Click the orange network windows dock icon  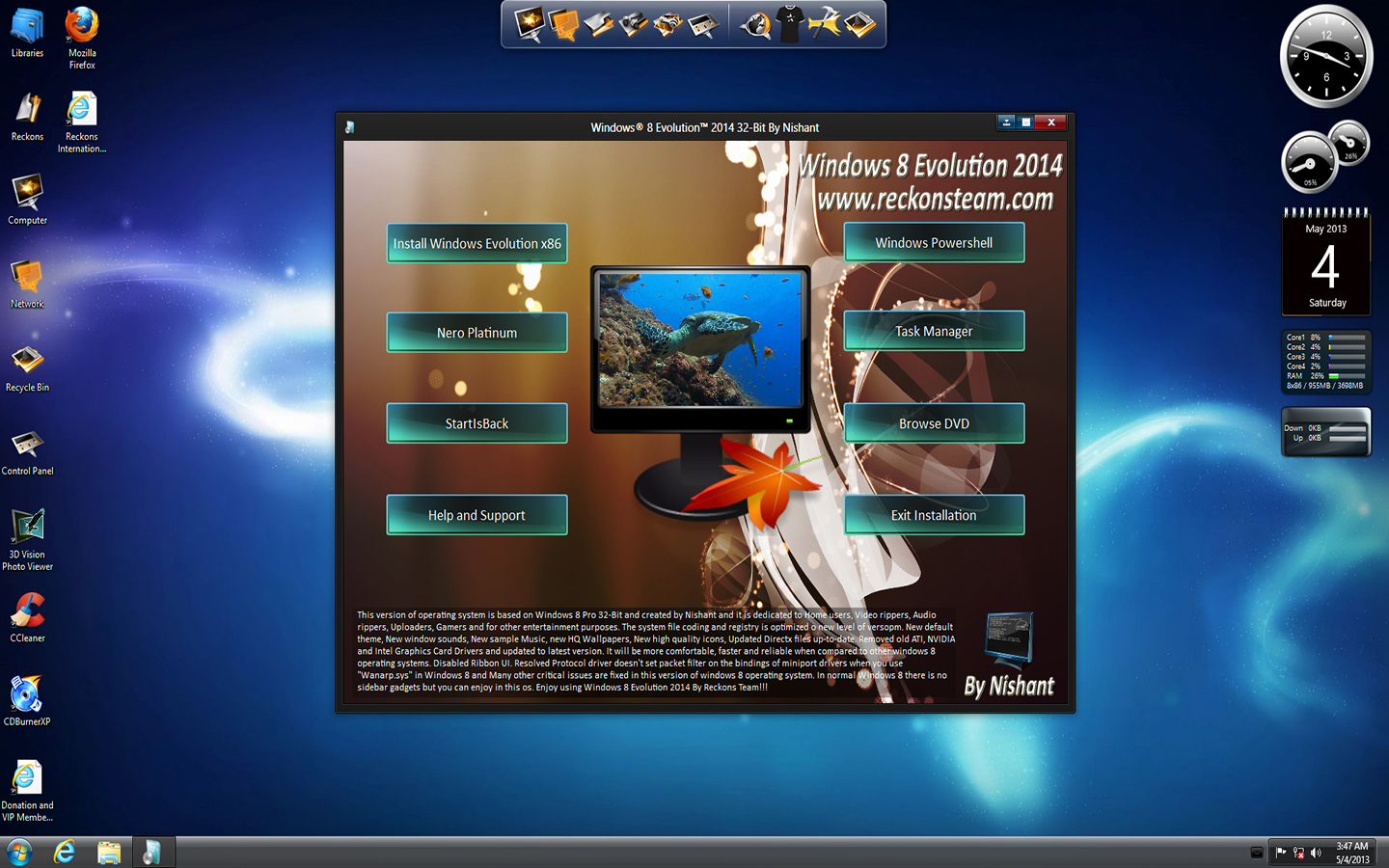click(563, 24)
